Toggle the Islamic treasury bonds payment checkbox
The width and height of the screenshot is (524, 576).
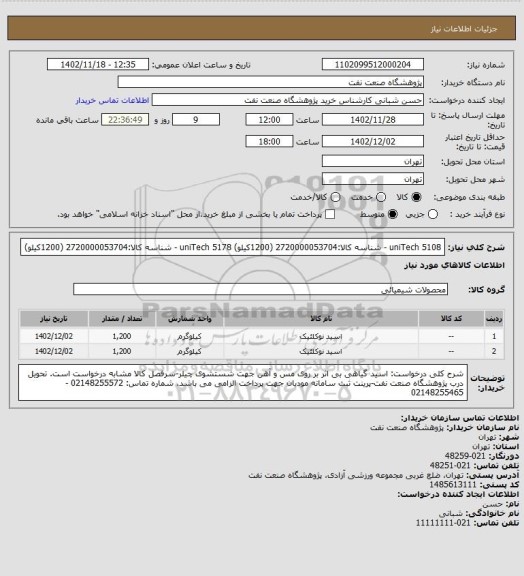coord(330,214)
